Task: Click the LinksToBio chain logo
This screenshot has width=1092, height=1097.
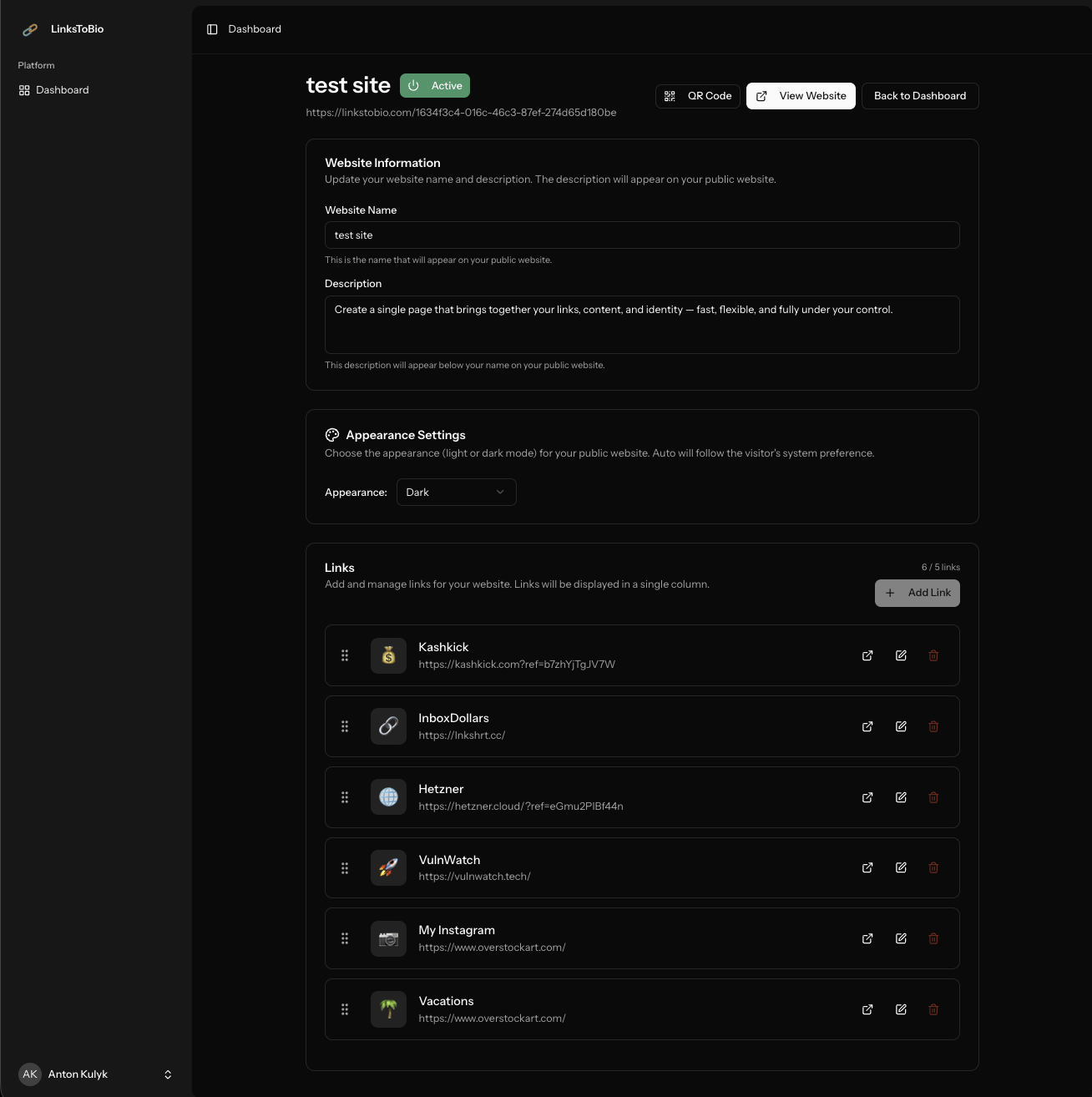Action: tap(30, 28)
